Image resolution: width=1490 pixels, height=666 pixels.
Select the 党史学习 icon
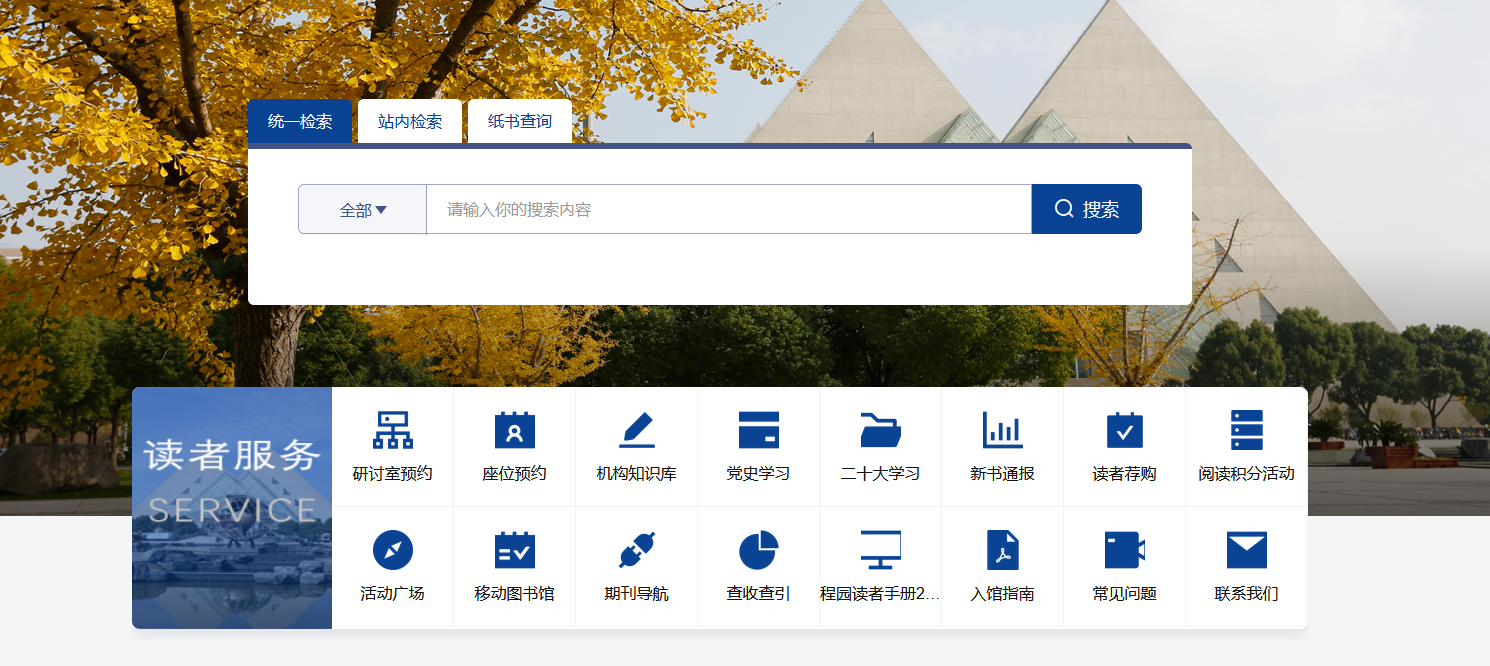tap(759, 430)
